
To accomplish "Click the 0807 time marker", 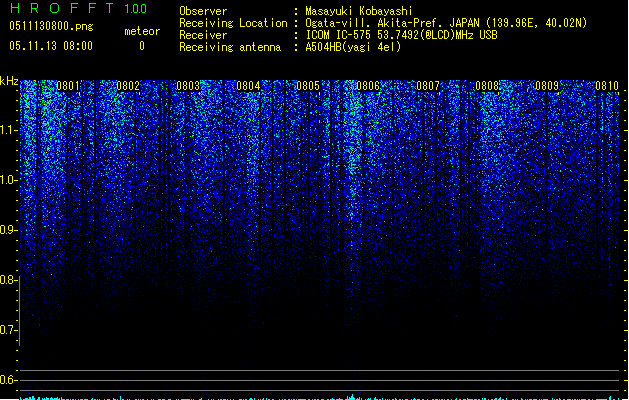I will tap(428, 86).
